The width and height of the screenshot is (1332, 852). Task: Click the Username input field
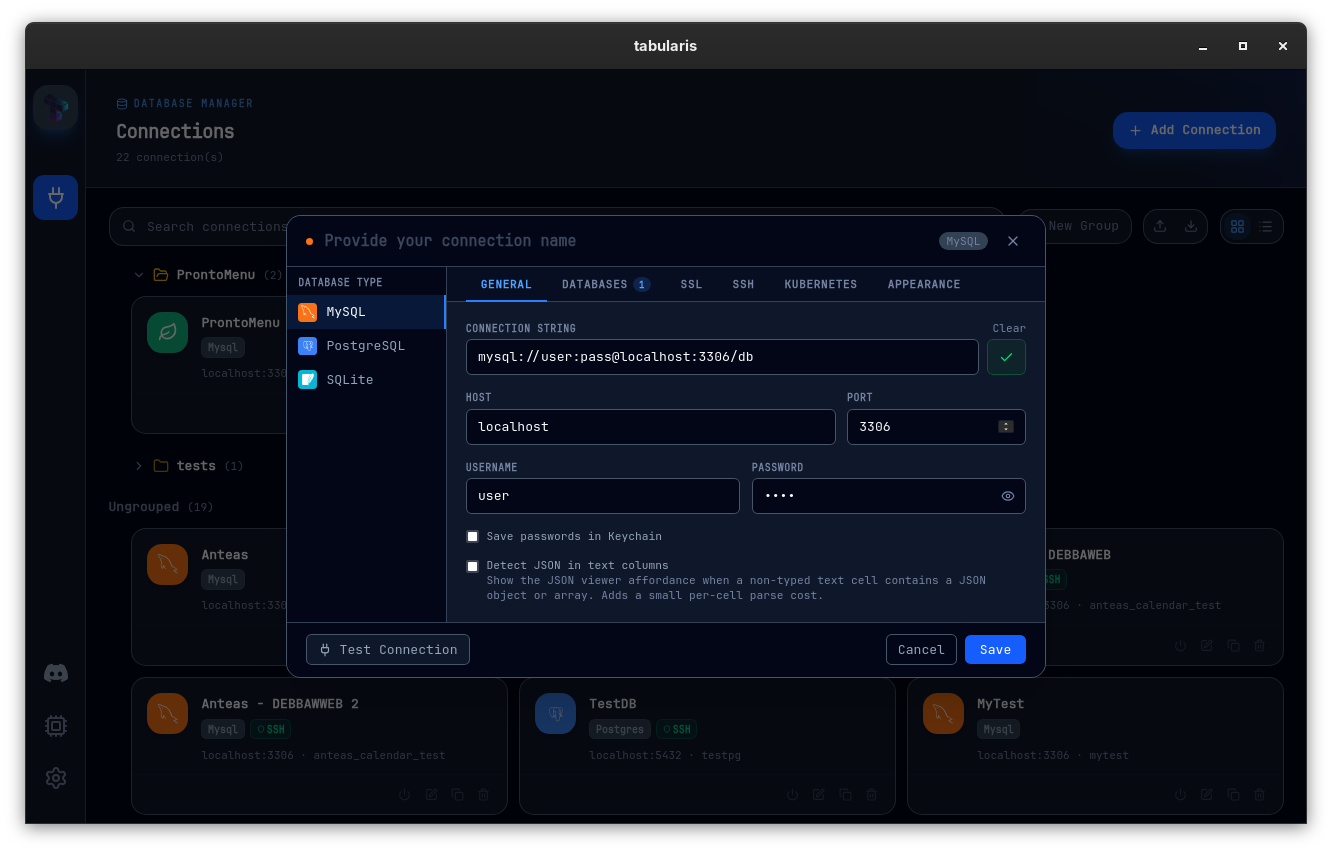pos(603,496)
